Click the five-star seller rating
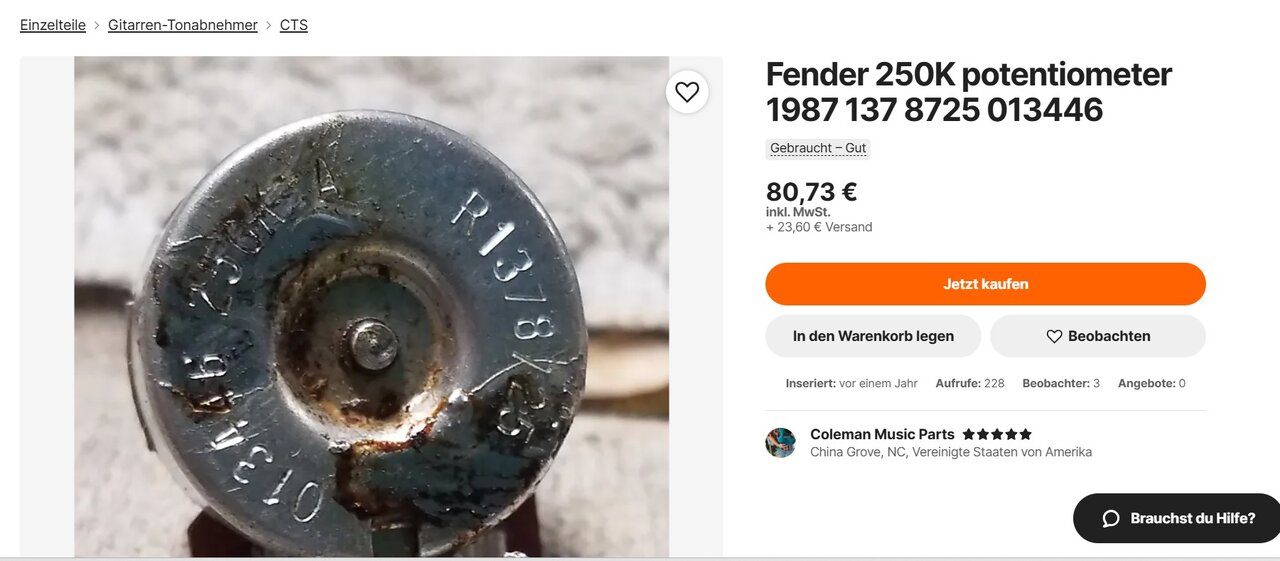Screen dimensions: 1280x561 click(x=997, y=435)
